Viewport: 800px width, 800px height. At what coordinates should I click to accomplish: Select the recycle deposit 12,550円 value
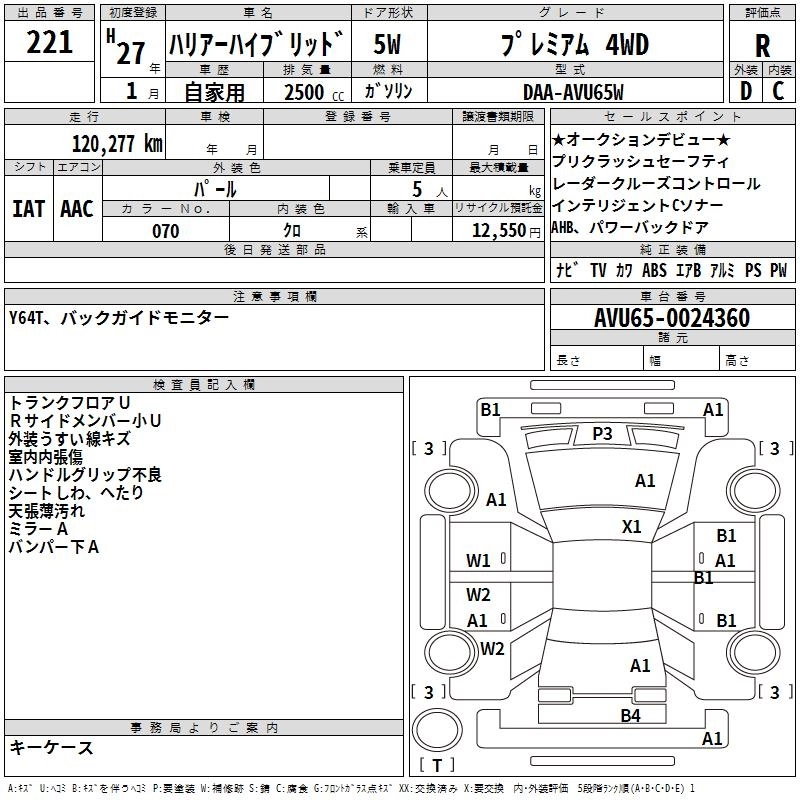coord(498,231)
